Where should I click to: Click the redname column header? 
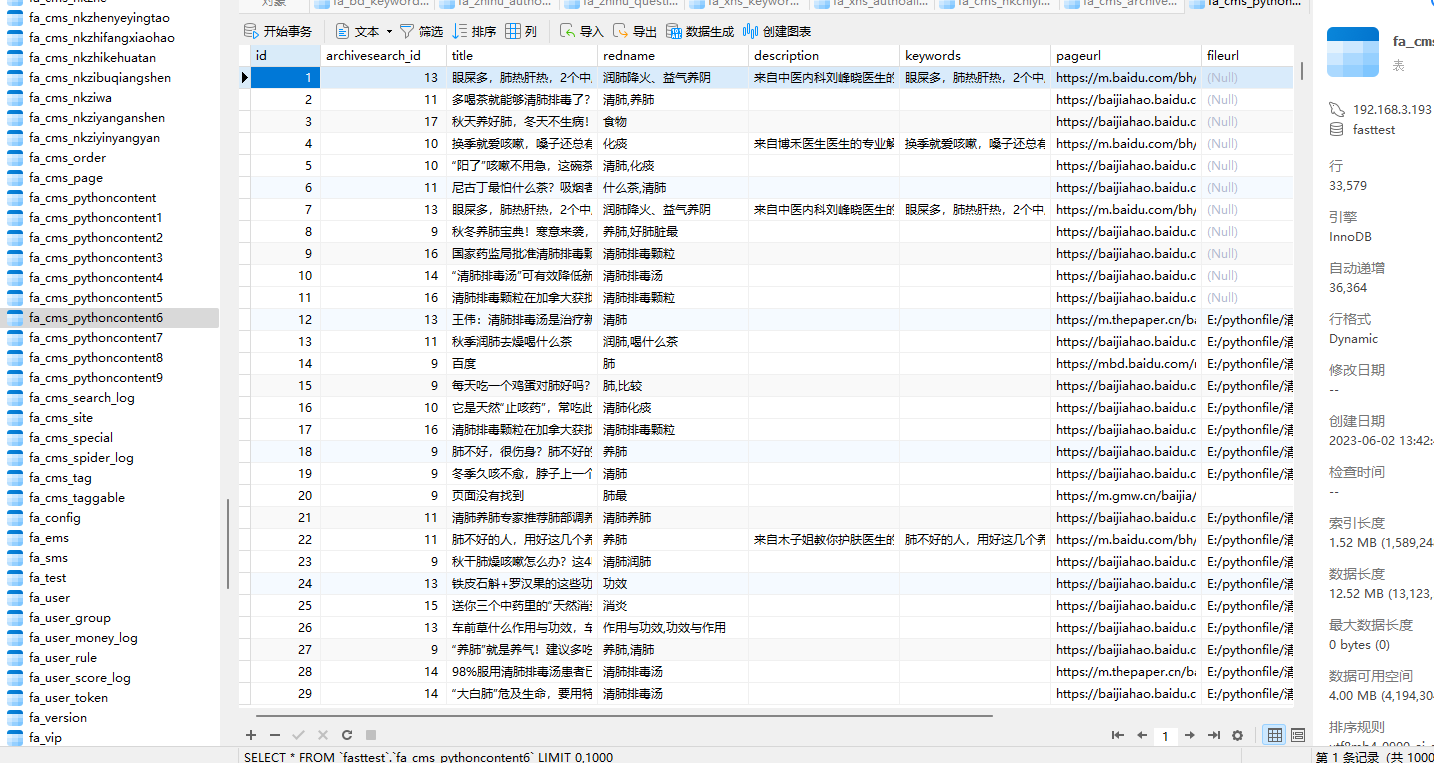pos(673,55)
